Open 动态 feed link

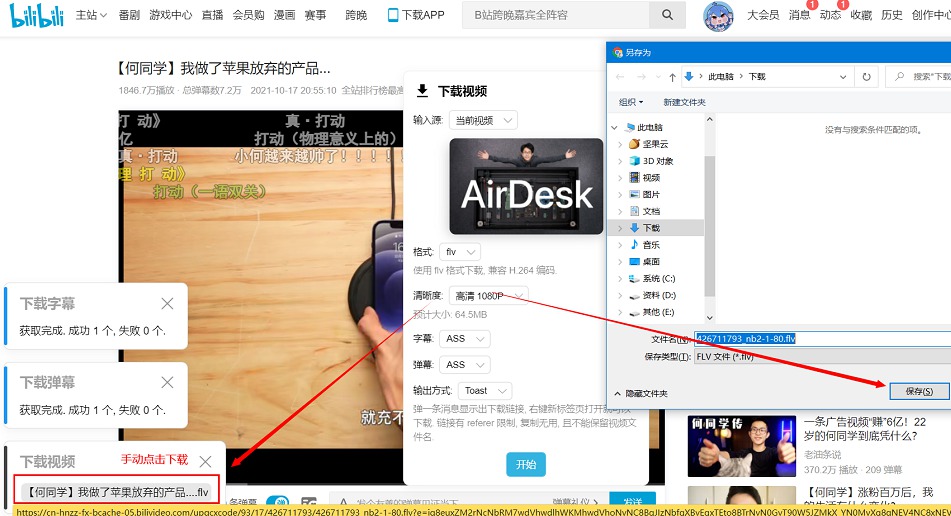[x=830, y=15]
